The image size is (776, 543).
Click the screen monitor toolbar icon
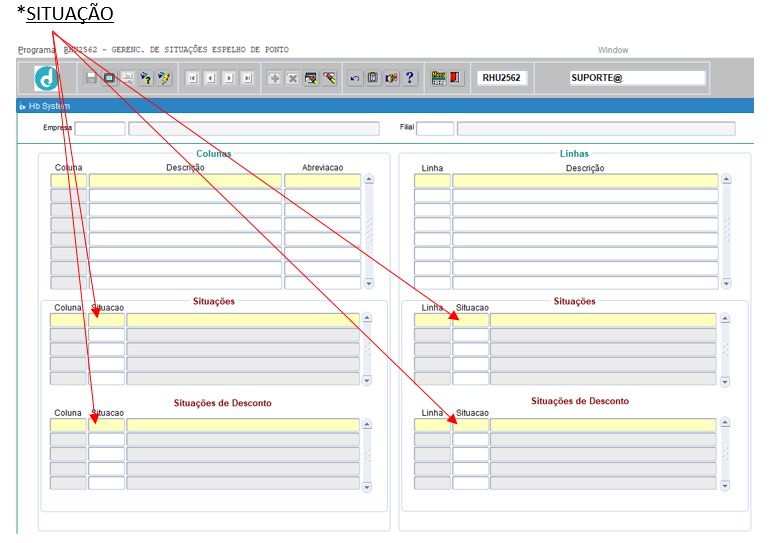109,78
